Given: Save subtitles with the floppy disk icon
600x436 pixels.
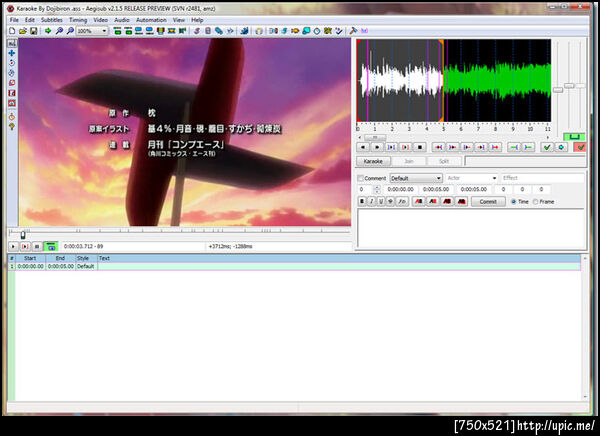Looking at the screenshot, I should tap(33, 31).
